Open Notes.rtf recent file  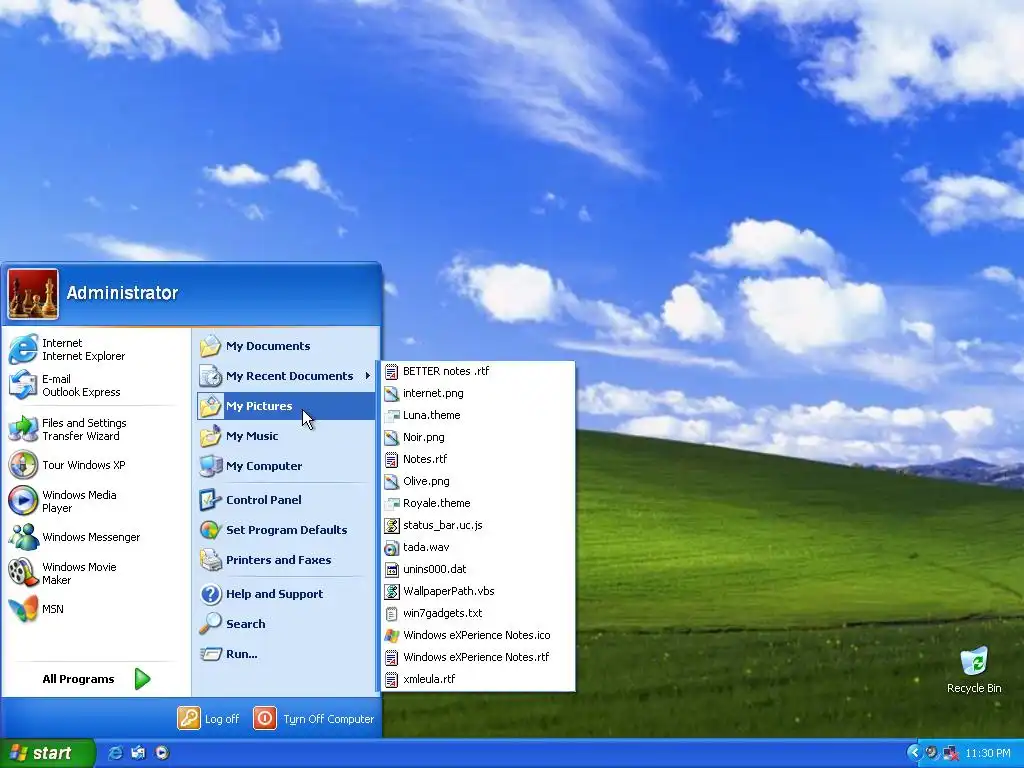pos(478,459)
